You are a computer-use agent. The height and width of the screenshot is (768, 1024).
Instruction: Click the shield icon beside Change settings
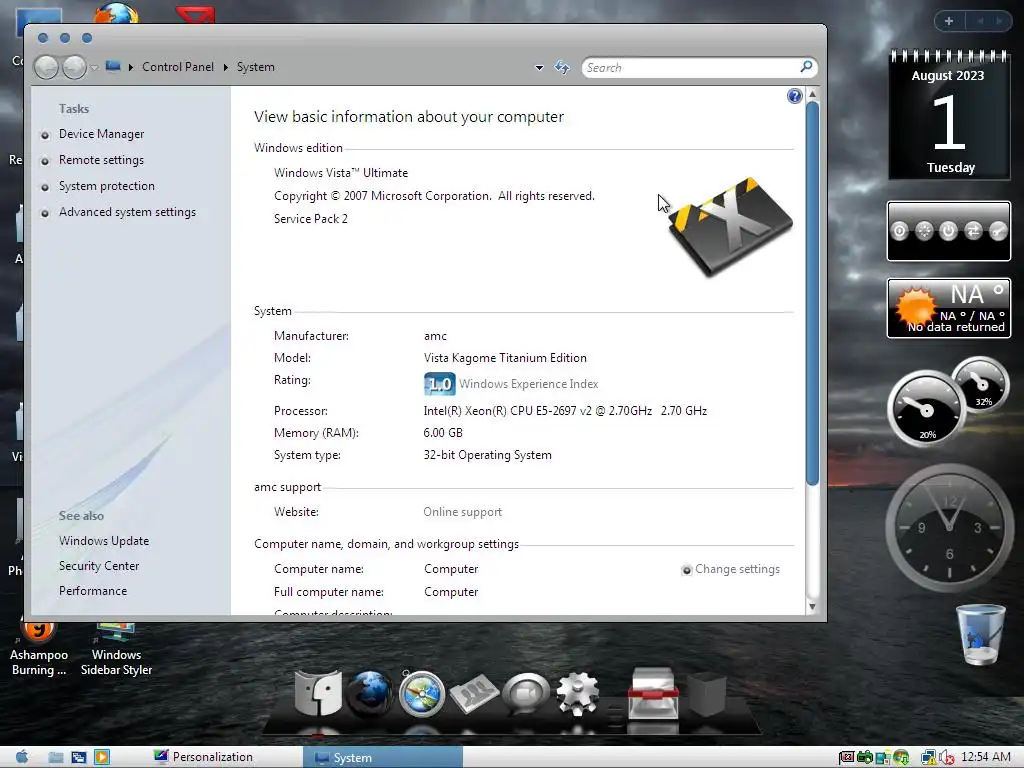[686, 569]
